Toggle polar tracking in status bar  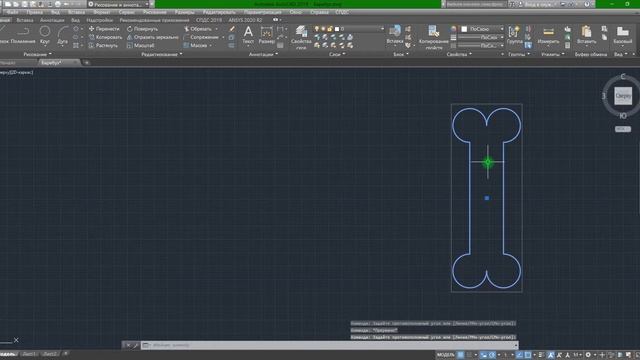(x=492, y=355)
